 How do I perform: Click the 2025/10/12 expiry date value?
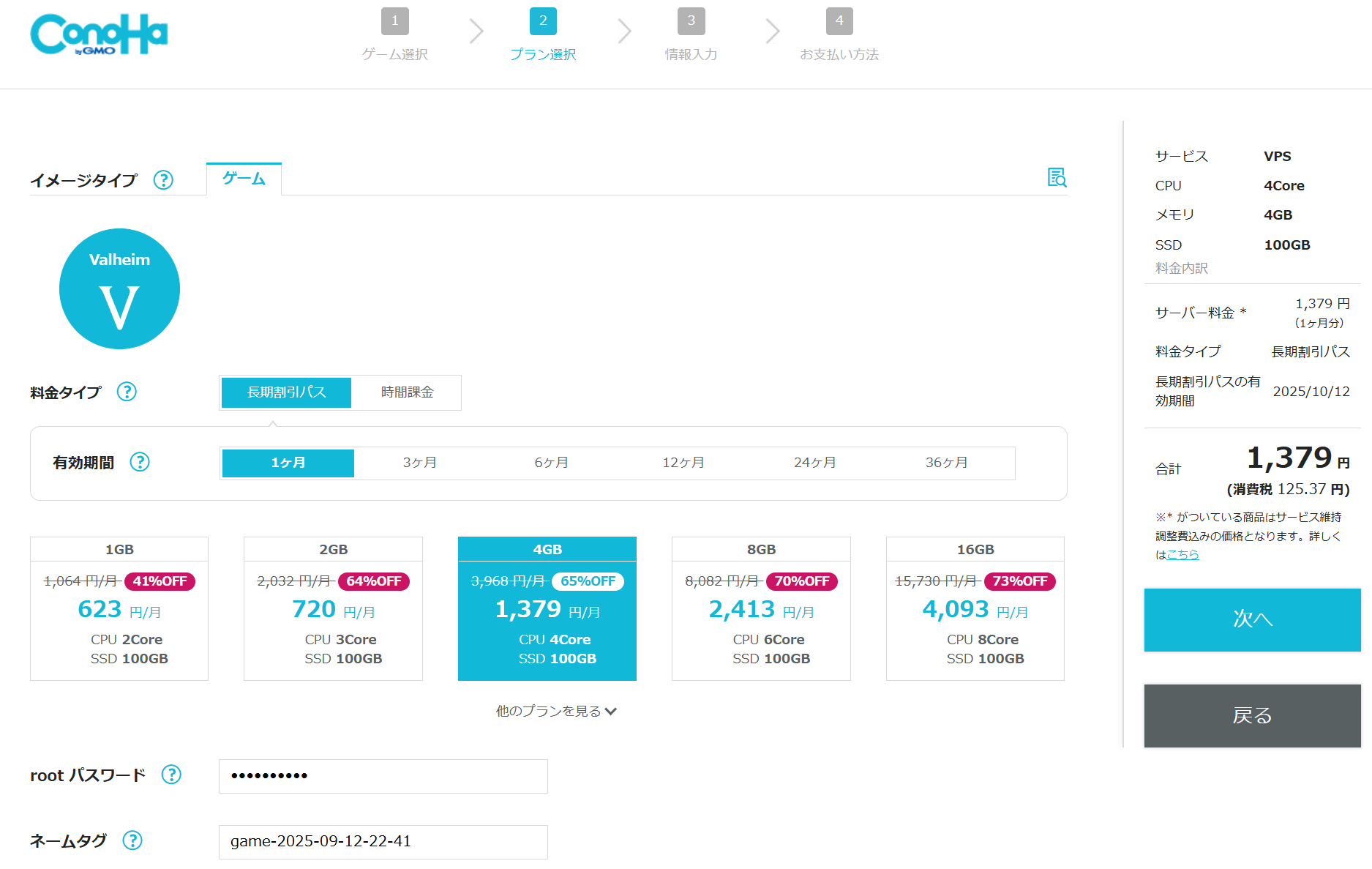1311,392
